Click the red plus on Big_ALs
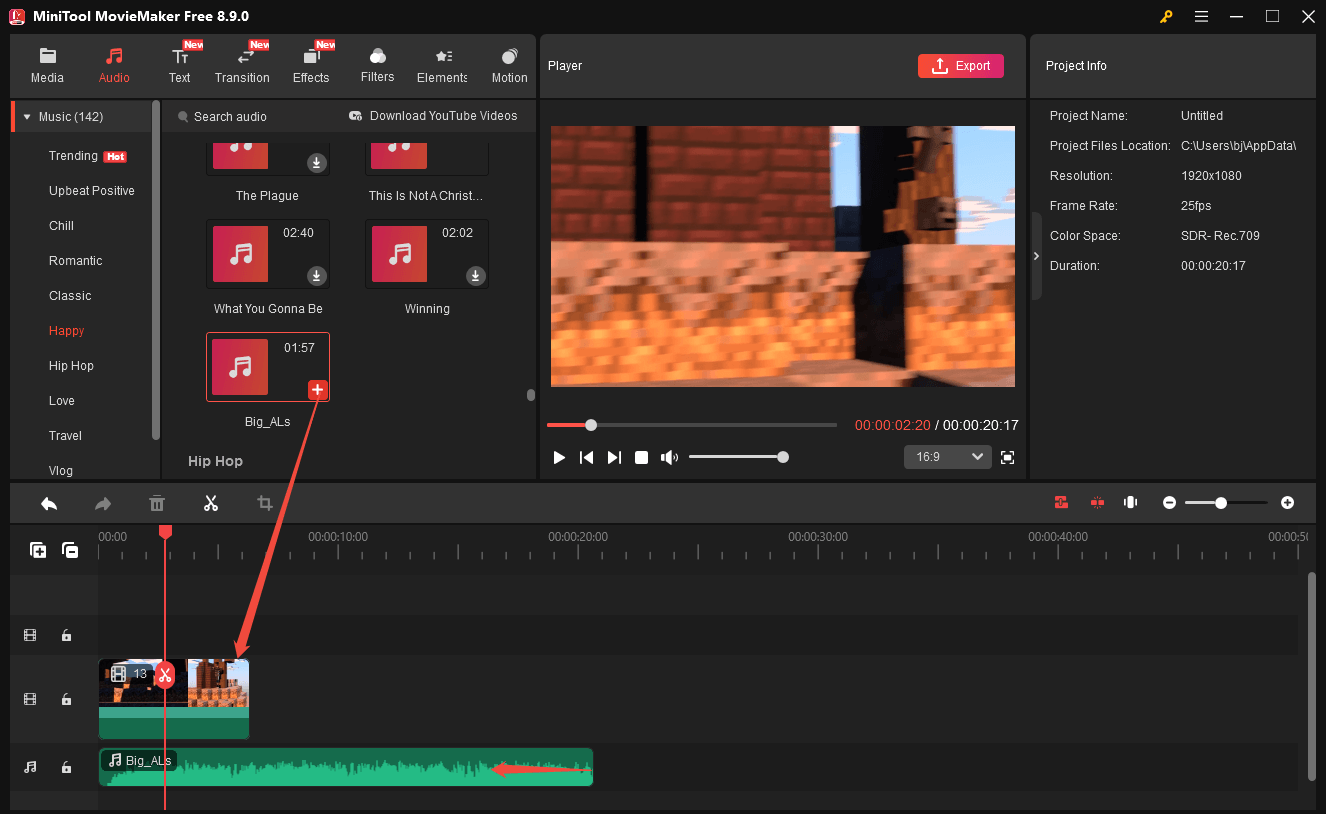The image size is (1326, 814). pyautogui.click(x=317, y=389)
